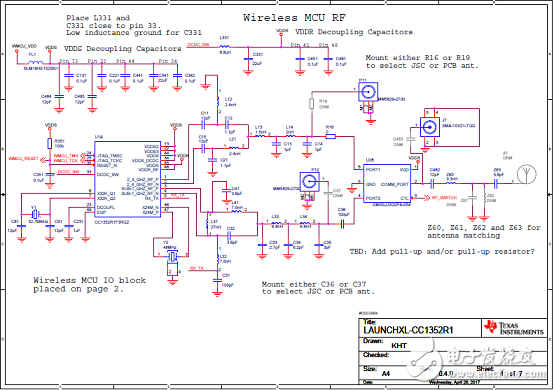Click the Texas Instruments logo
Viewport: 554px width, 390px height.
pyautogui.click(x=514, y=327)
